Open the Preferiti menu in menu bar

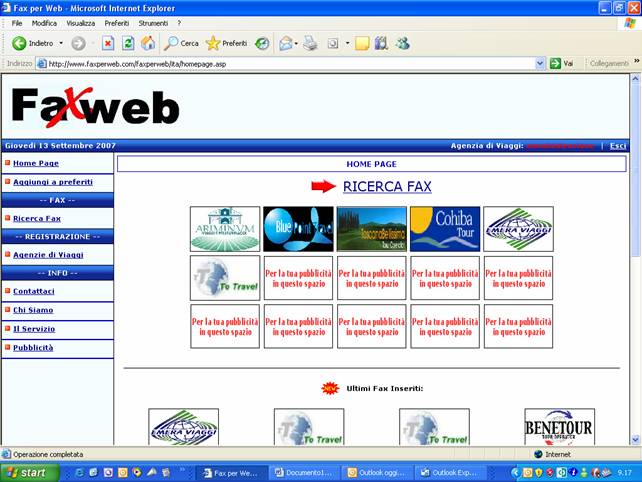(117, 23)
